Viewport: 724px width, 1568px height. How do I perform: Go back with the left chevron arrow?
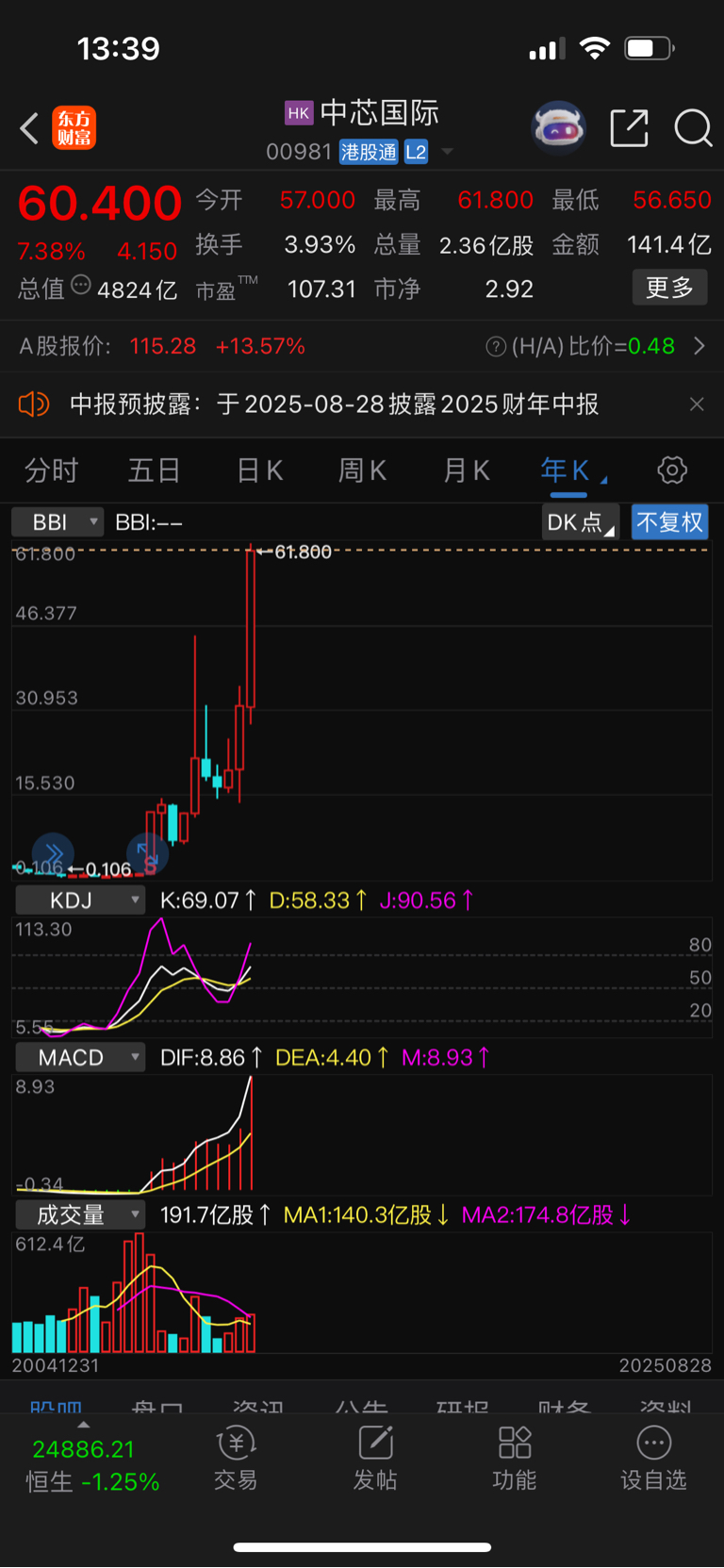point(29,128)
